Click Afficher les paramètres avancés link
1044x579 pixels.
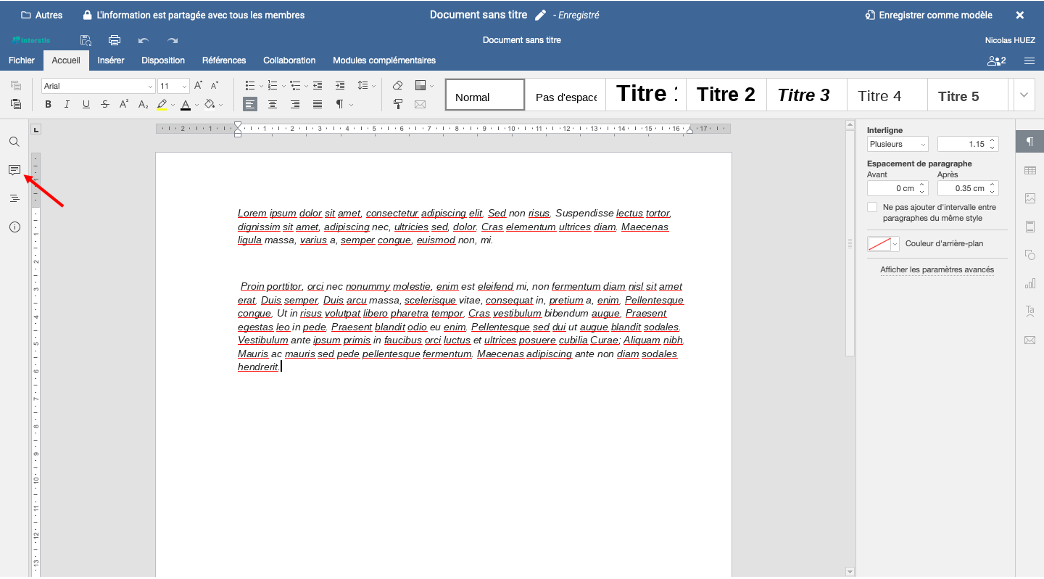[x=937, y=270]
